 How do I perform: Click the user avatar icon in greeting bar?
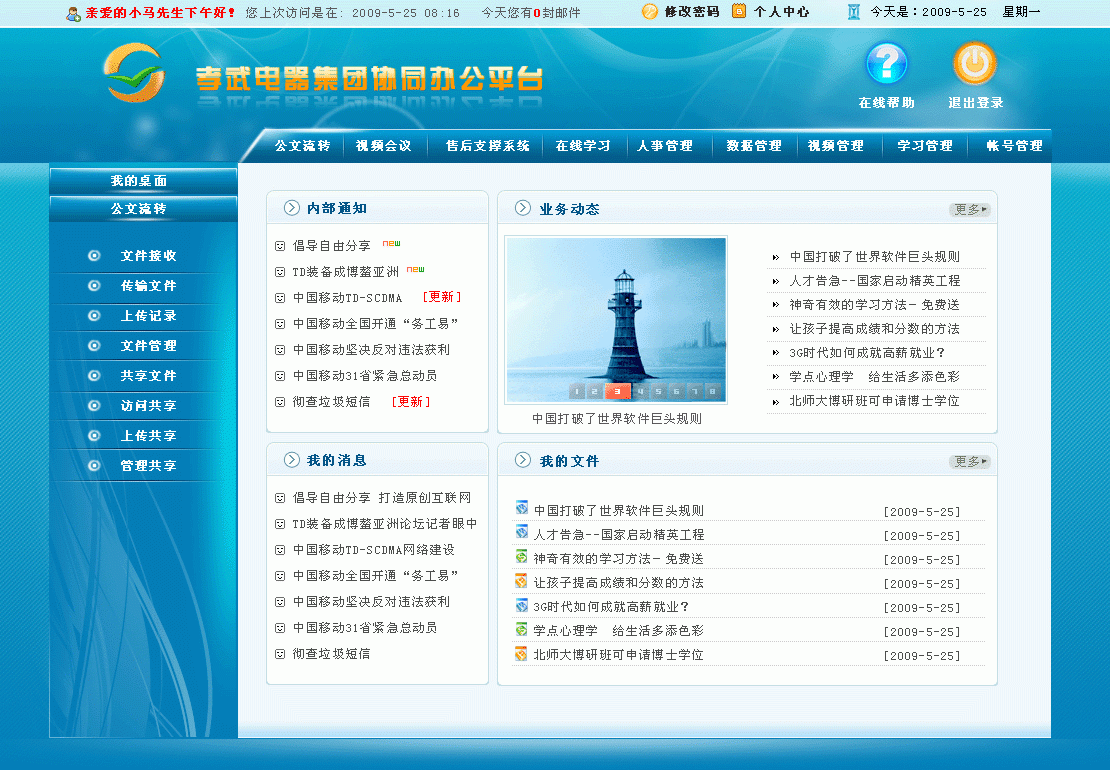(74, 13)
